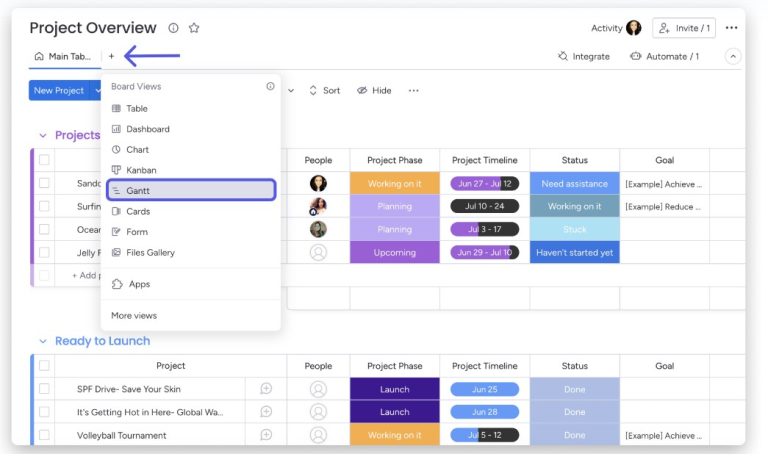Collapse the Projects group chevron
This screenshot has width=768, height=465.
click(x=43, y=136)
